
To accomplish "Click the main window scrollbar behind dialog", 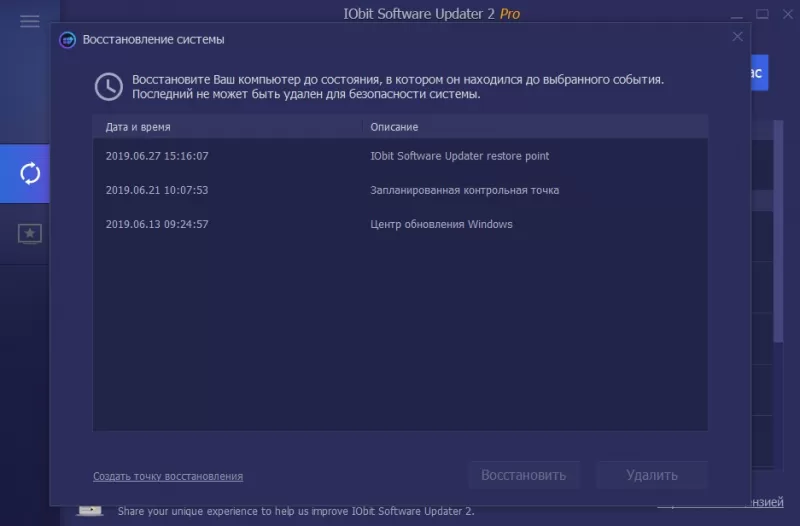I will pos(778,231).
